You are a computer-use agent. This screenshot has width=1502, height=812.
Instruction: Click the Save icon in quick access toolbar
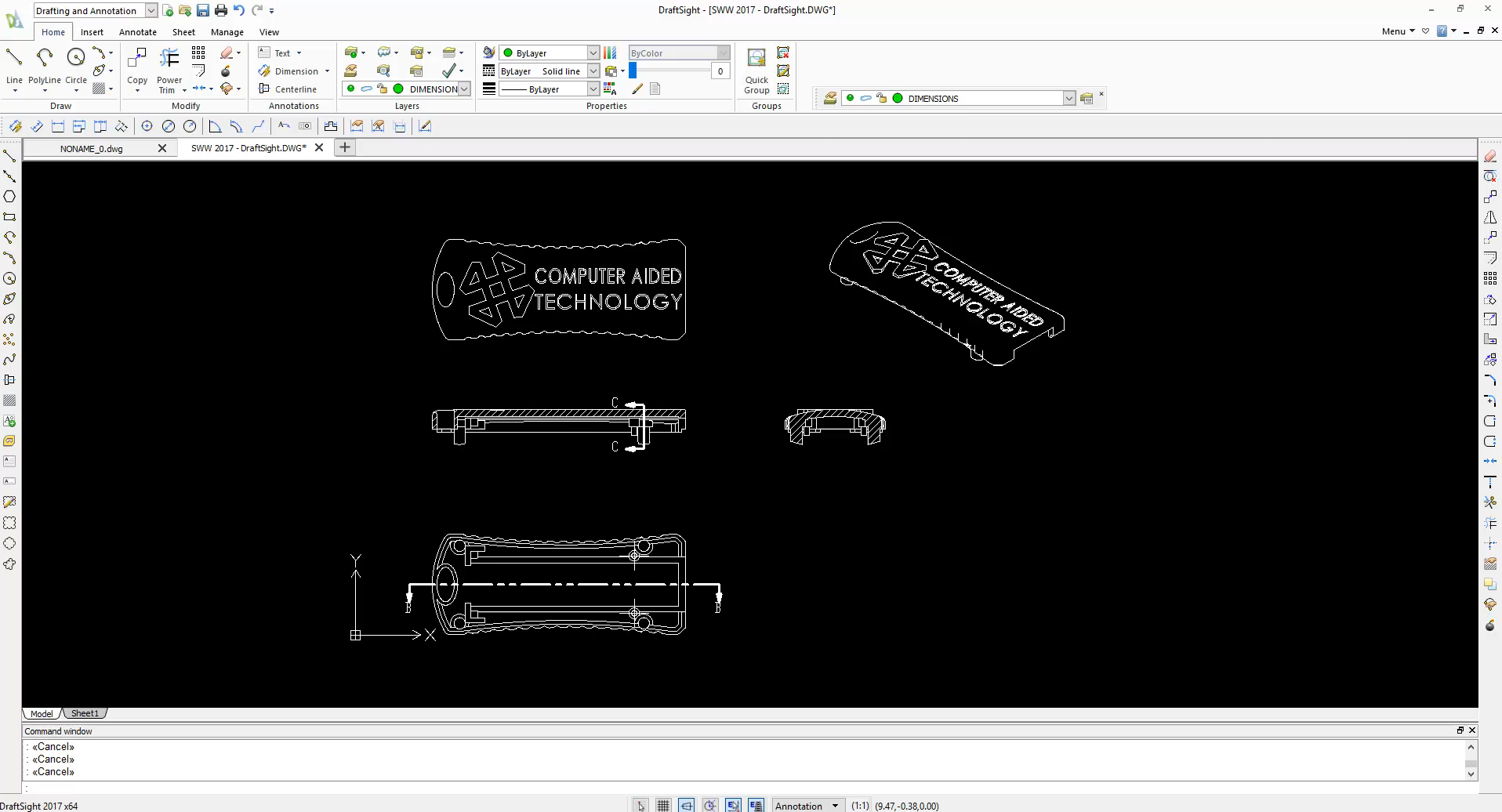tap(203, 10)
